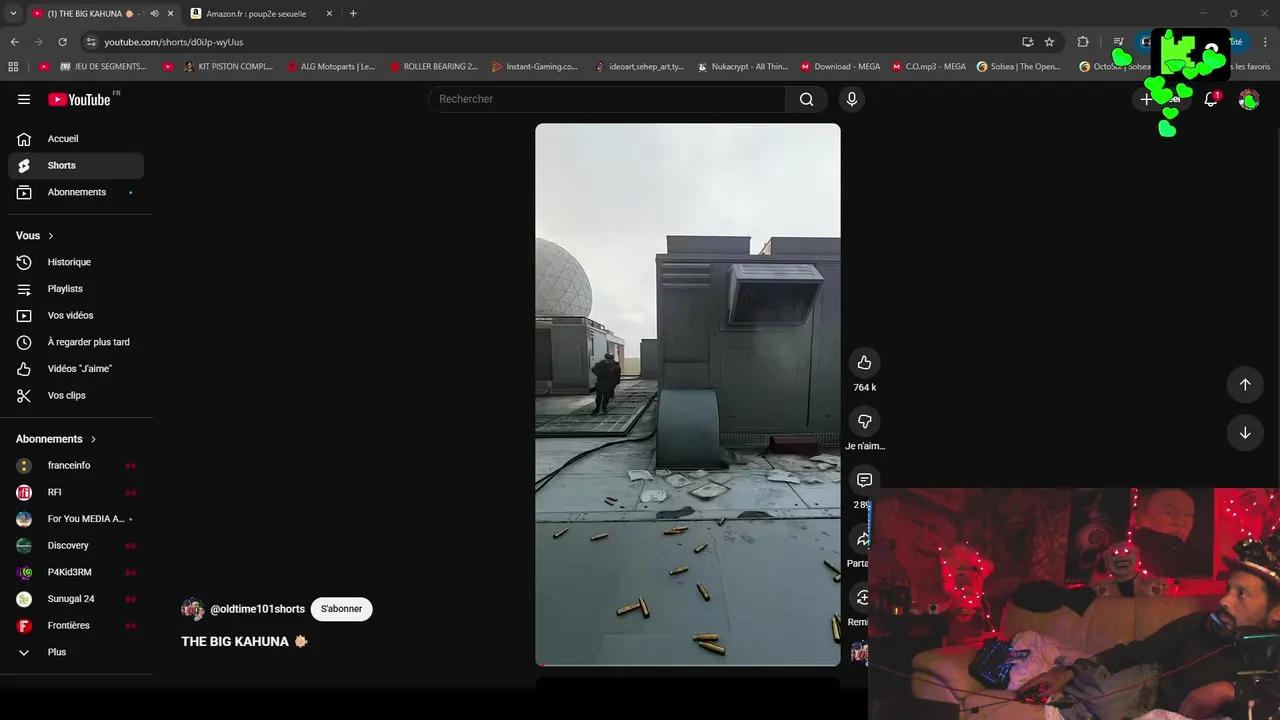Close THE BIG KAHUNA tab
The height and width of the screenshot is (720, 1280).
170,14
